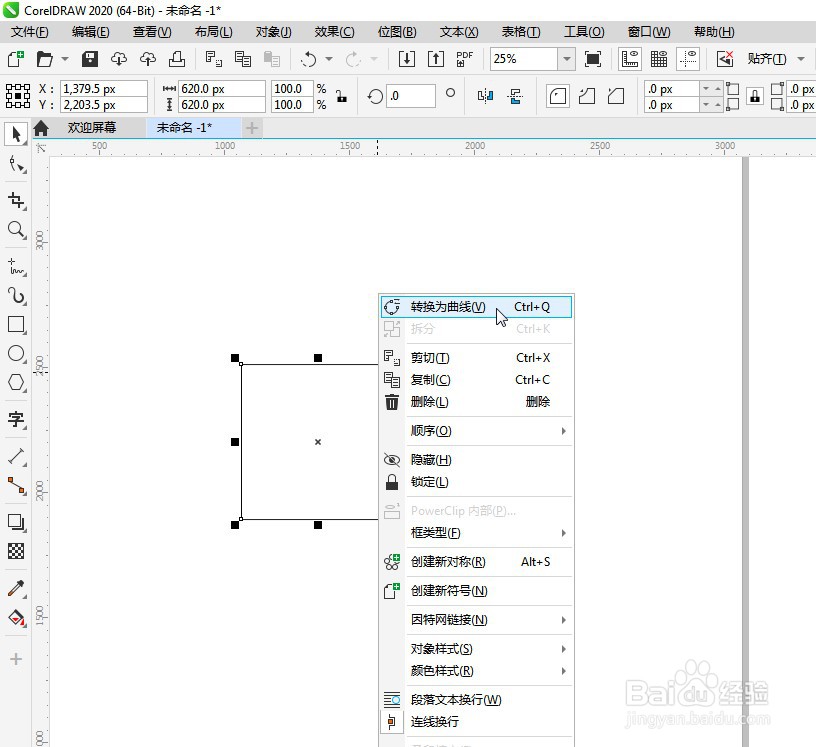The width and height of the screenshot is (816, 747).
Task: Select the Parallel Dimension tool
Action: (16, 457)
